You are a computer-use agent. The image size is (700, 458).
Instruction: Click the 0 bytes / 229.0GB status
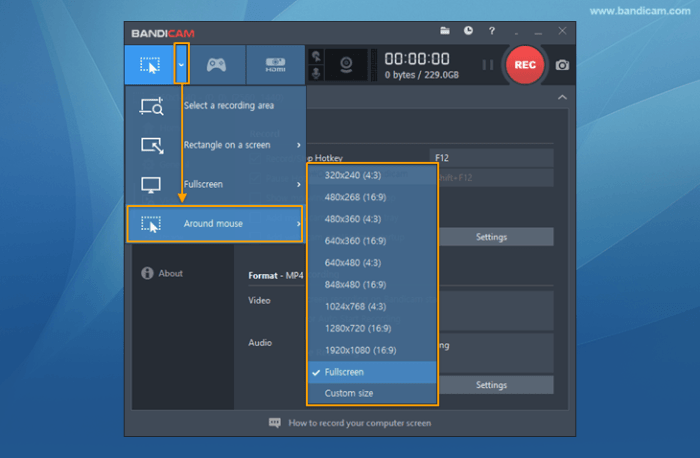point(421,75)
